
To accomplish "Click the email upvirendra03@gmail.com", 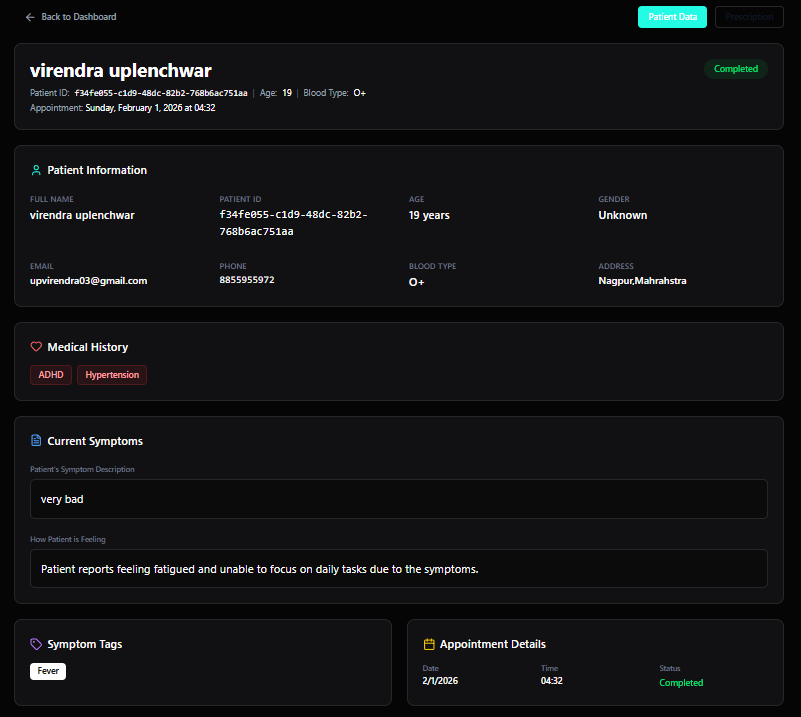I will tap(88, 281).
